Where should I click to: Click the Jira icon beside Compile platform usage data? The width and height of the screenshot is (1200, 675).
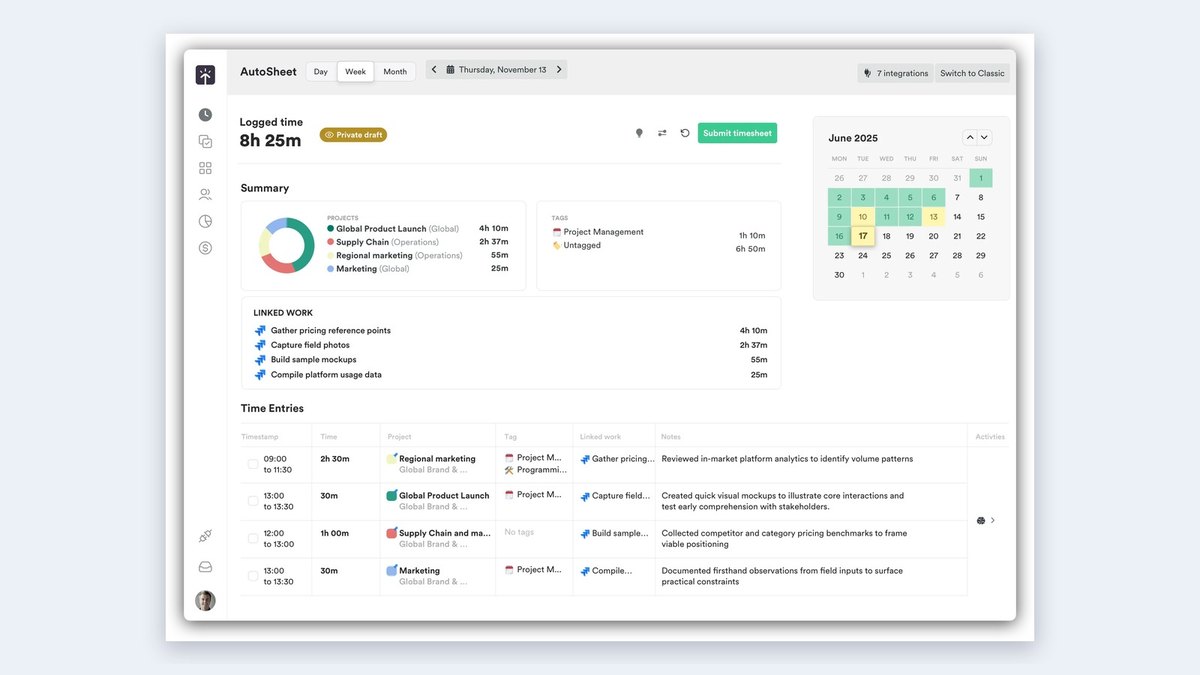point(260,375)
